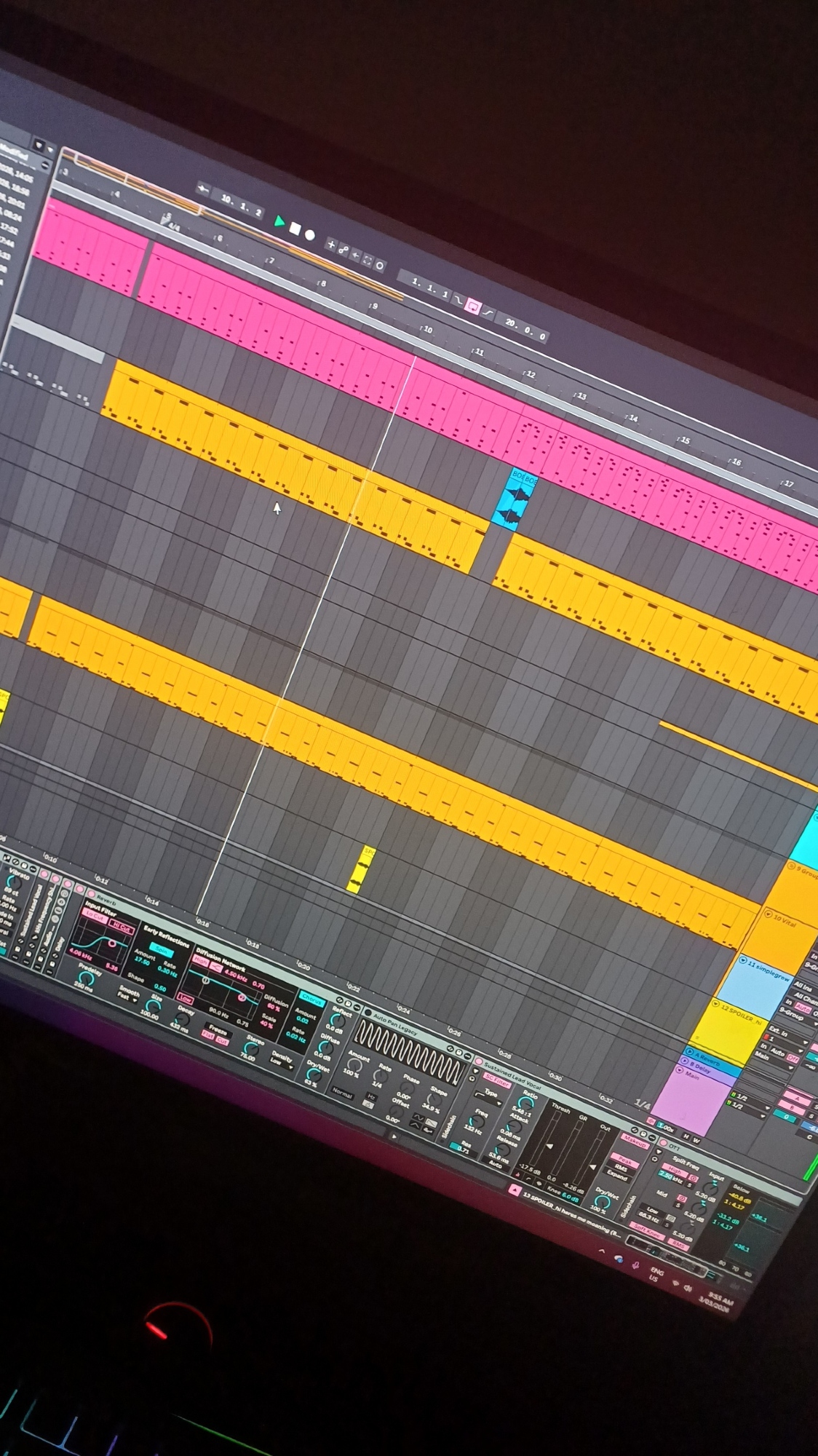Click the Capture MIDI frame icon

[x=368, y=260]
